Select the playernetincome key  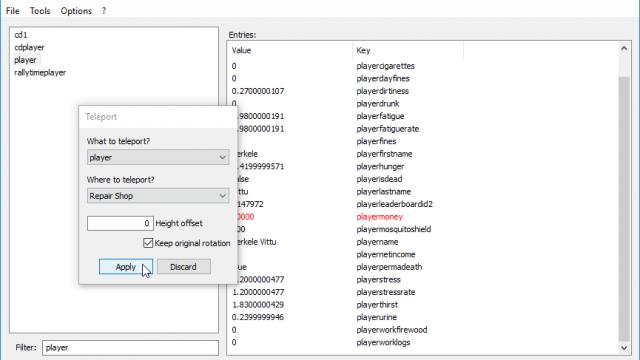[x=386, y=255]
